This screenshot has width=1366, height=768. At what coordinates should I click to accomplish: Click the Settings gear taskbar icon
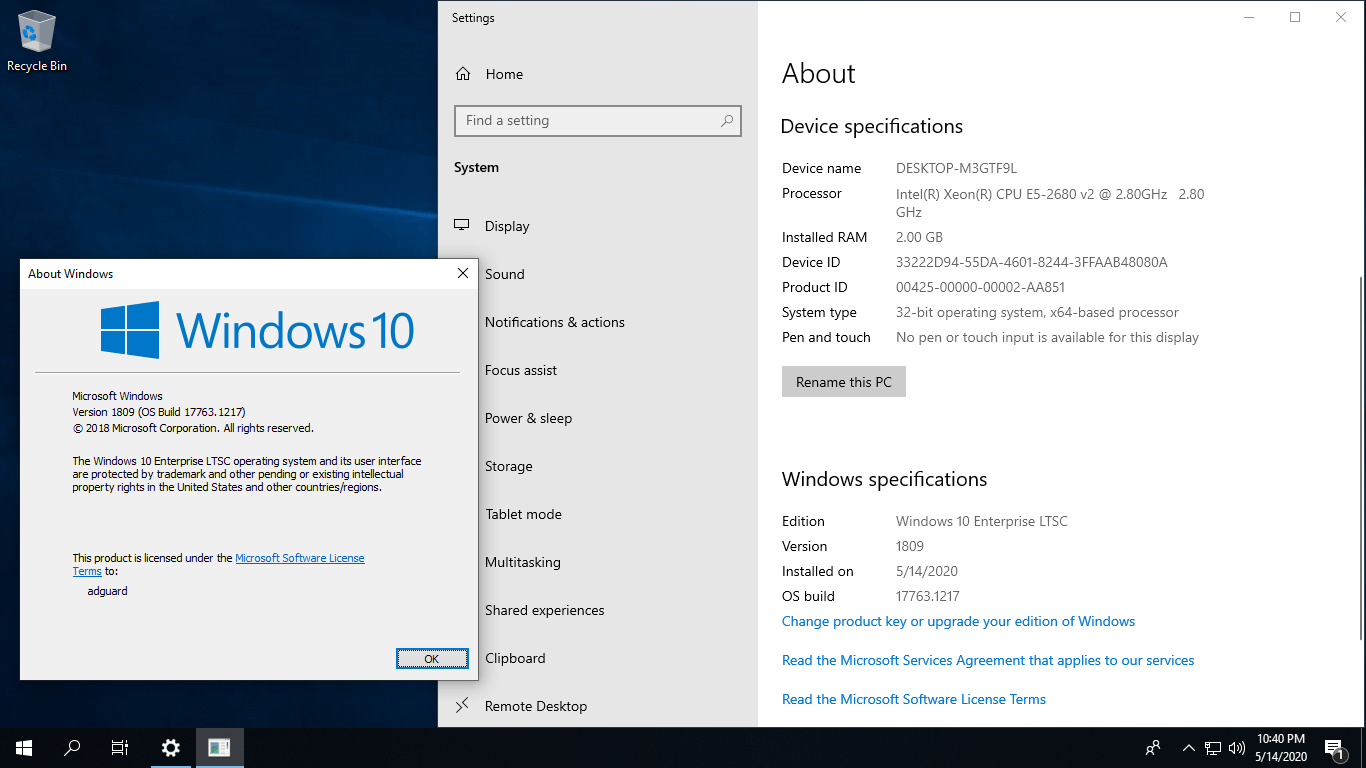click(171, 747)
